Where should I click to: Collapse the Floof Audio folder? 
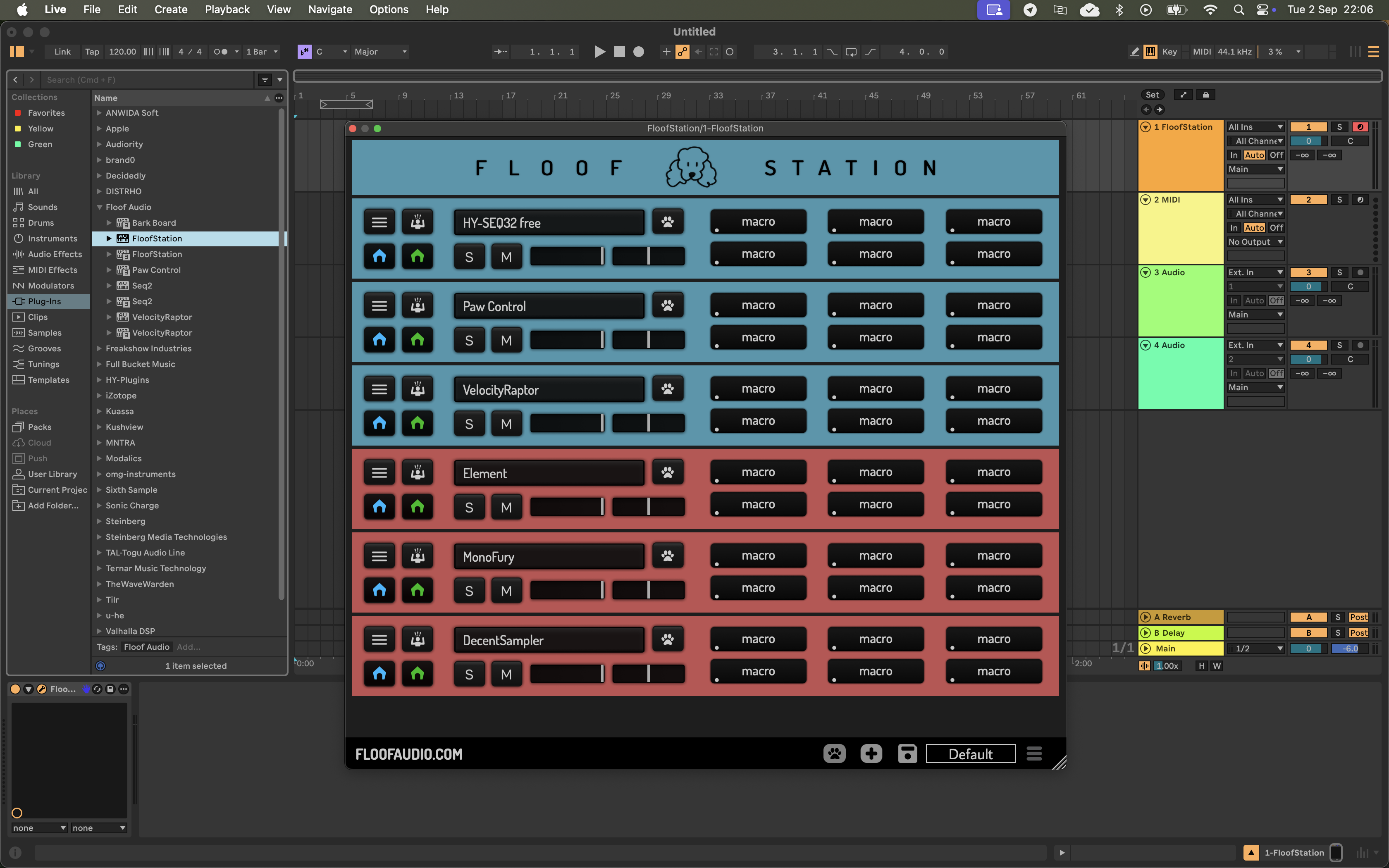click(100, 207)
